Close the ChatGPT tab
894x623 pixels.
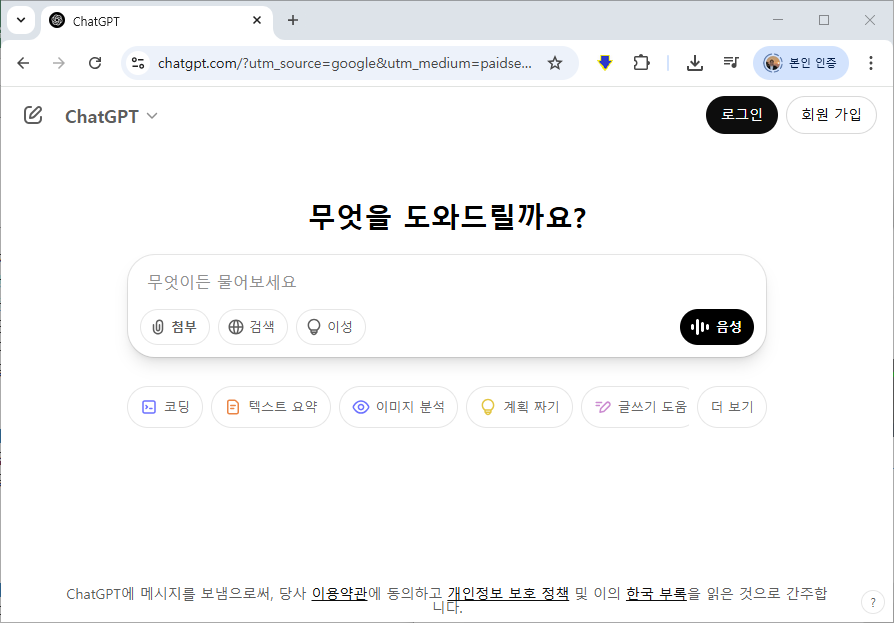[x=257, y=21]
